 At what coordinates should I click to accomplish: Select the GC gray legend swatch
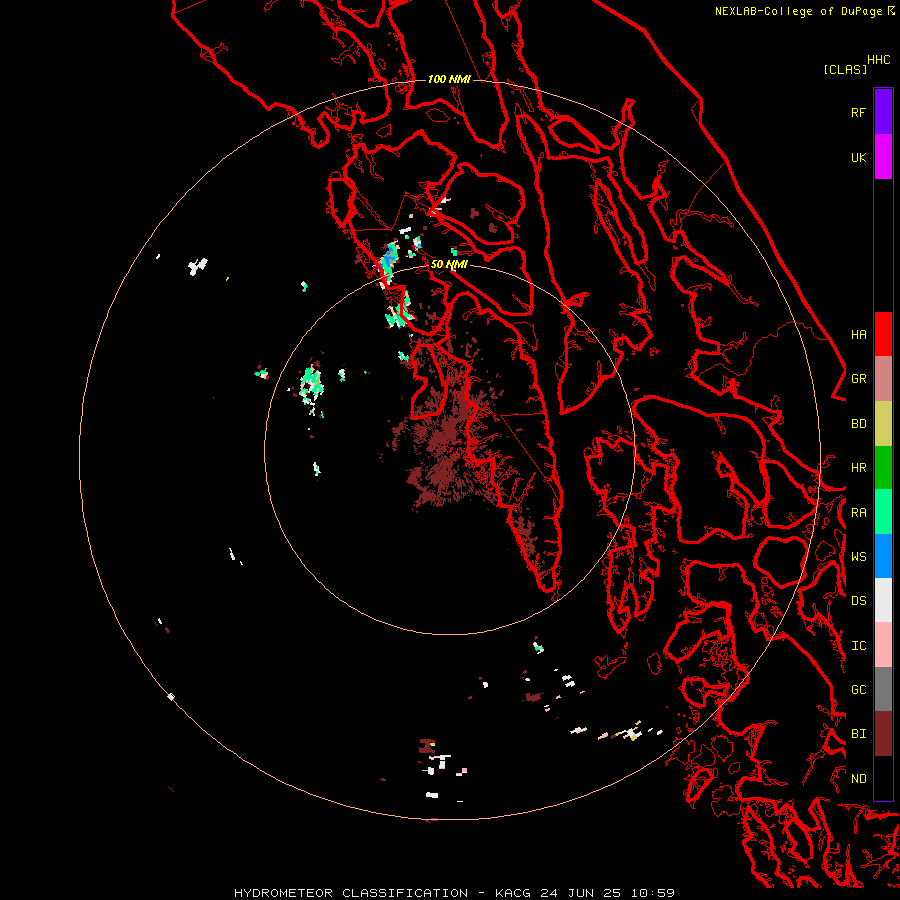tap(883, 689)
